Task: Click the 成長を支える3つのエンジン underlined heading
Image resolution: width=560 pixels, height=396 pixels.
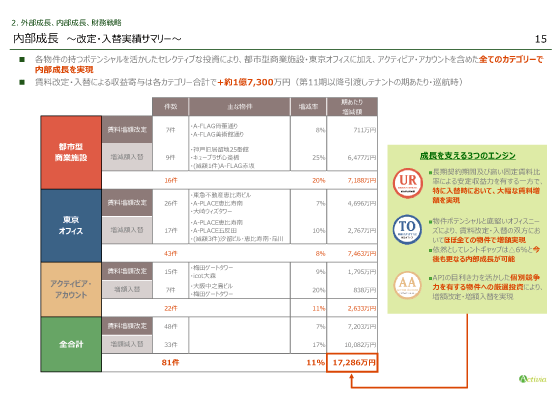Action: point(467,156)
